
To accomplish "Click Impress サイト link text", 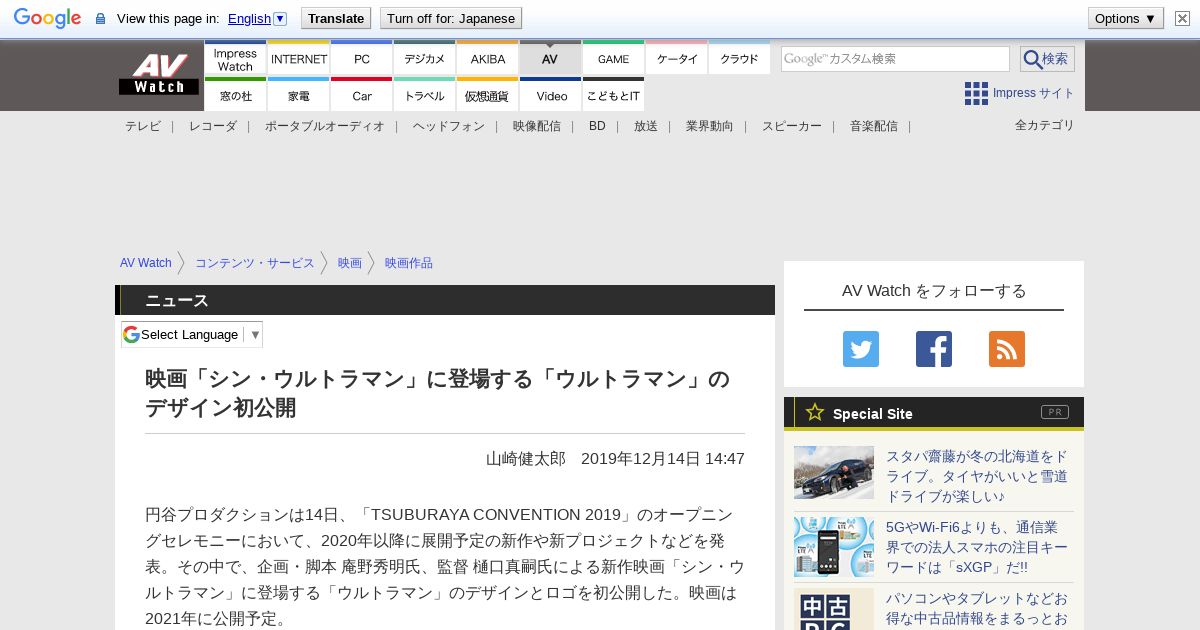I will pyautogui.click(x=1034, y=93).
